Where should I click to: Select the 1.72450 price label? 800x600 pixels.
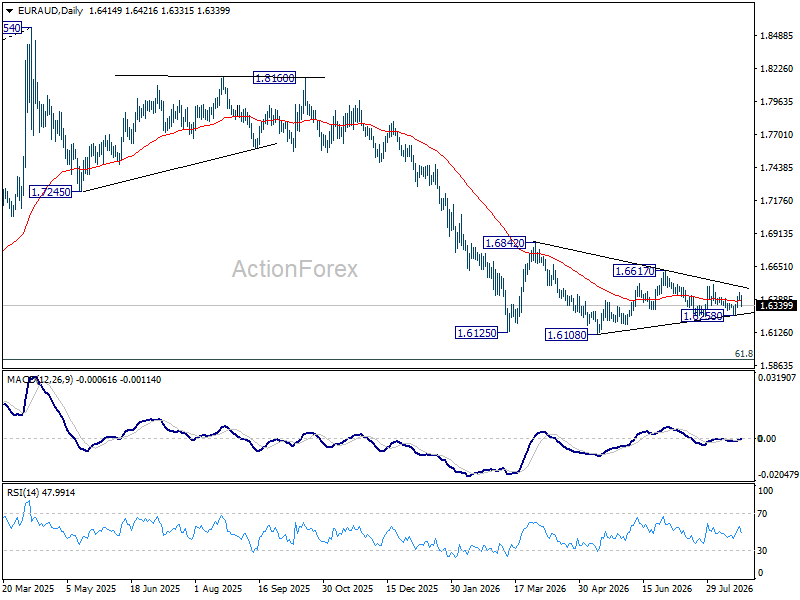(51, 192)
